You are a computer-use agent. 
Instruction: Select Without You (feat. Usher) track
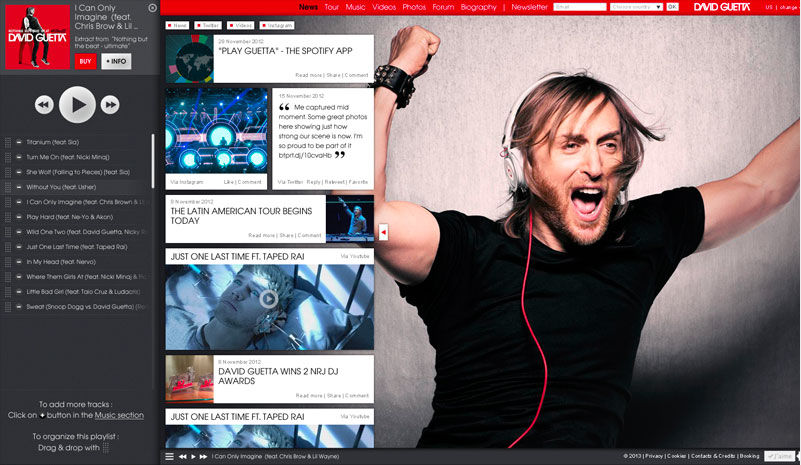(61, 187)
